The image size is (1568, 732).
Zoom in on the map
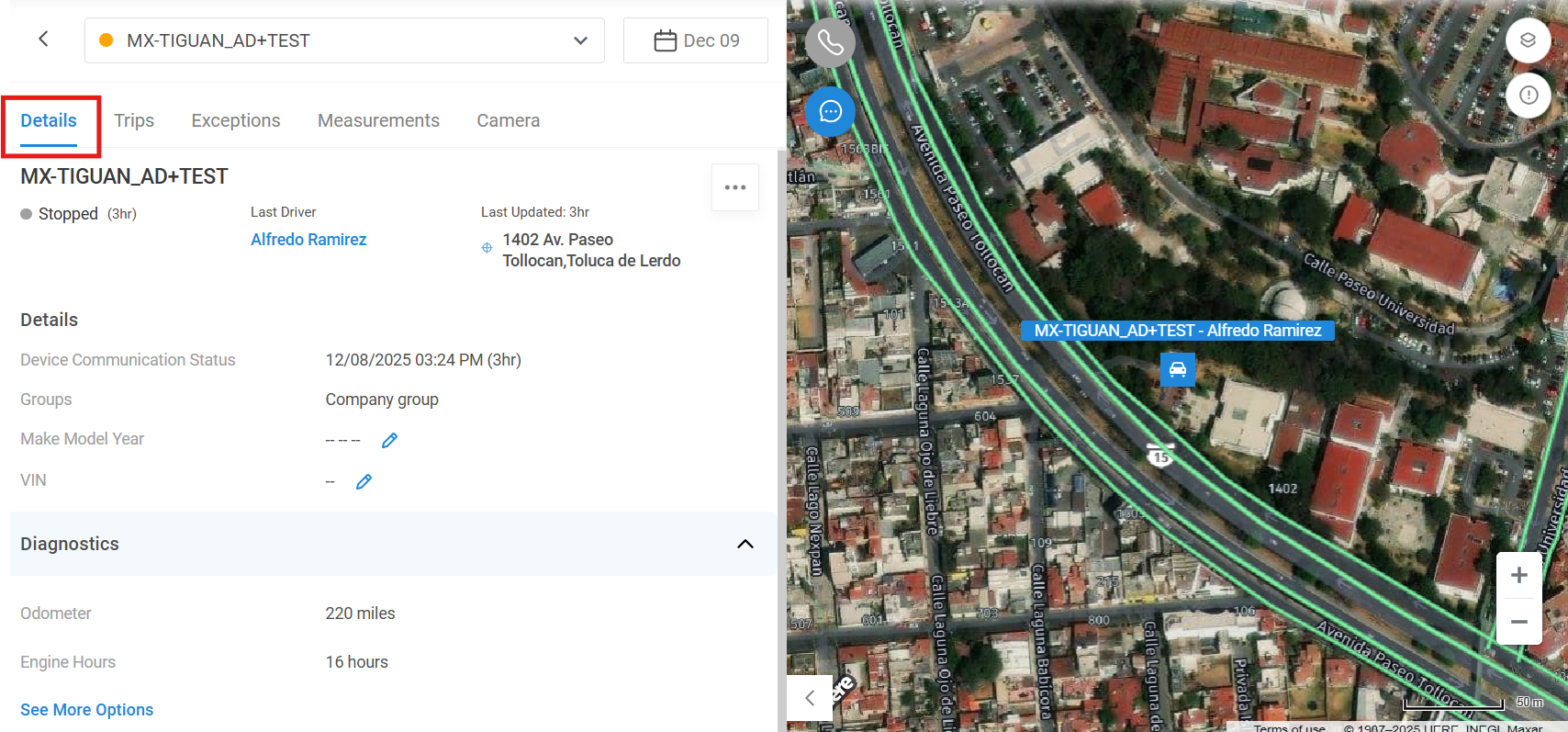1519,575
